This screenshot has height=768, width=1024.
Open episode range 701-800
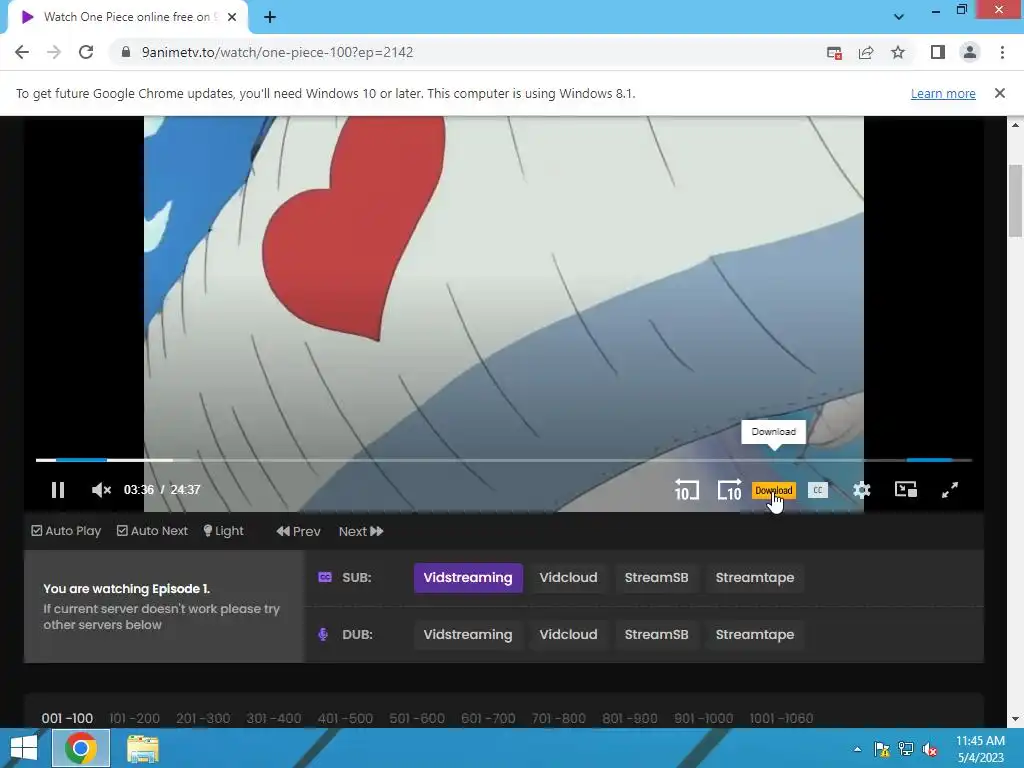pos(558,718)
